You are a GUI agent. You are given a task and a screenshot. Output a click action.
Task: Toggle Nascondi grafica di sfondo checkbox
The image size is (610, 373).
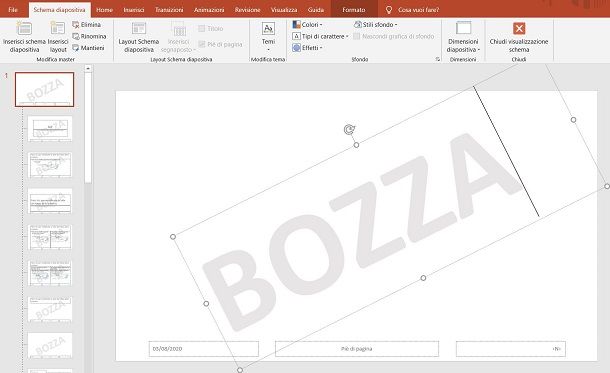coord(356,37)
